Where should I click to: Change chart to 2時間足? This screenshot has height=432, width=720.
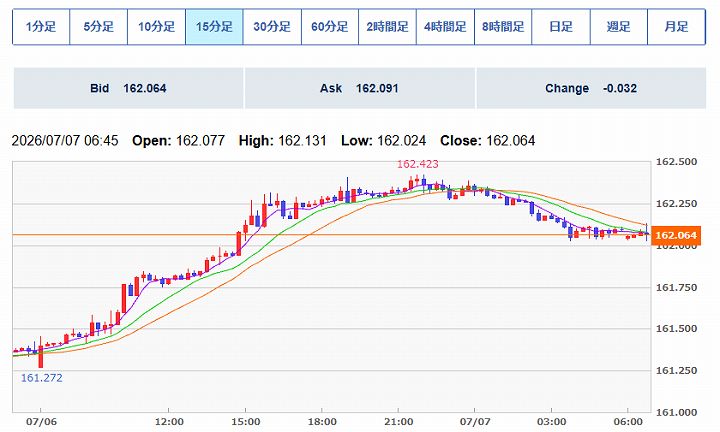click(387, 27)
